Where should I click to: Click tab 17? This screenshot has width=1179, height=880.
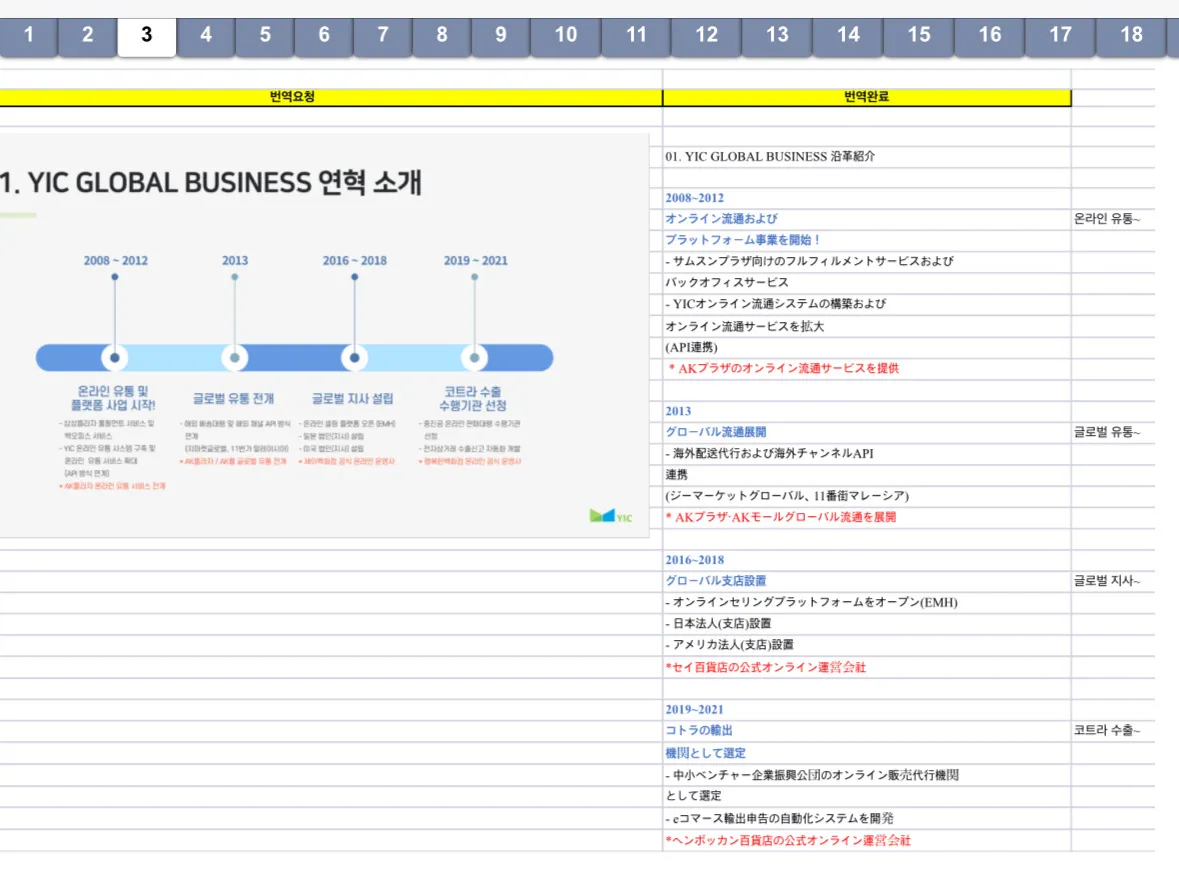[x=1060, y=36]
